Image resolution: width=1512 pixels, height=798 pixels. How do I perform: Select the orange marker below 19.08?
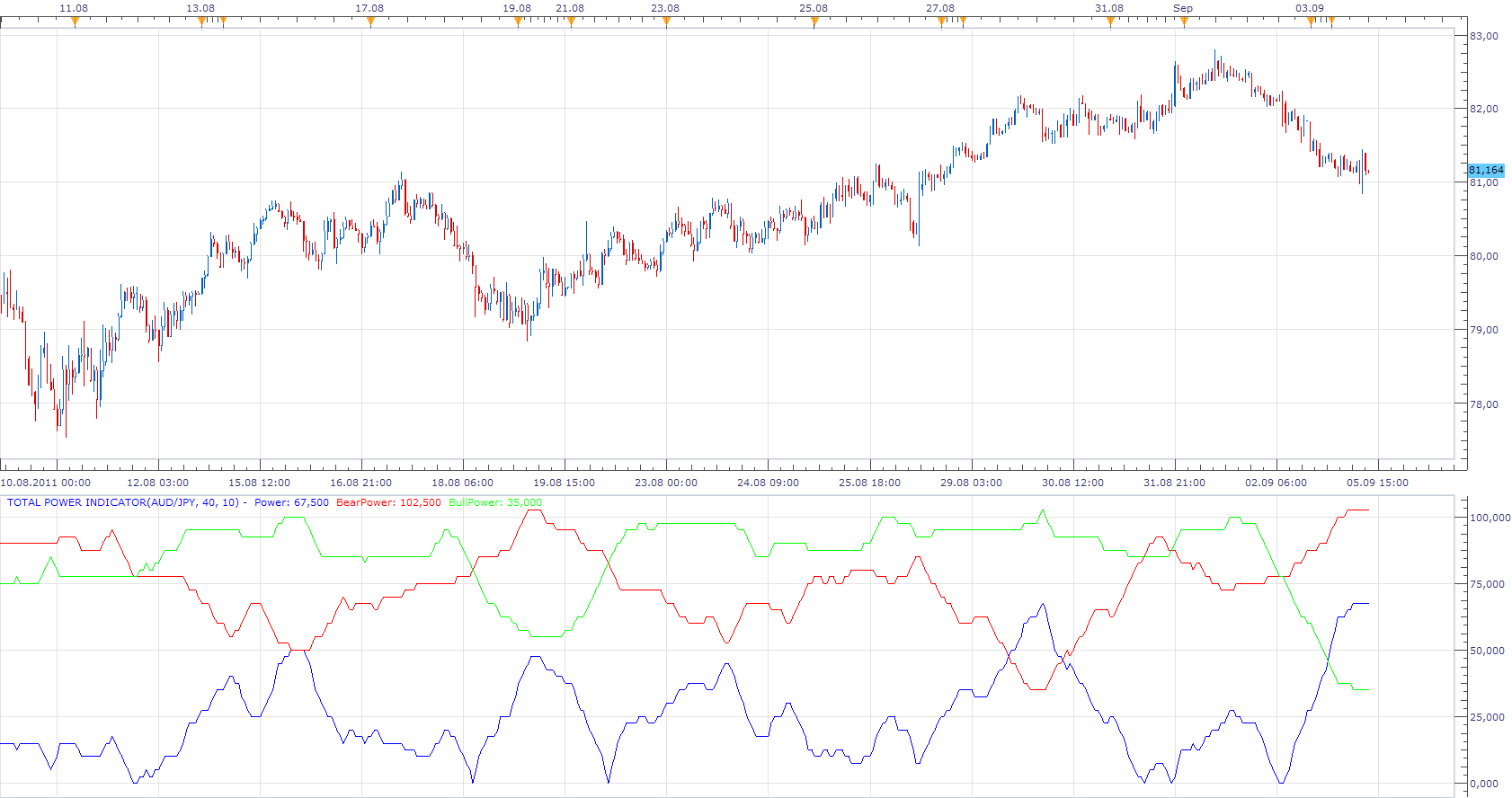518,22
